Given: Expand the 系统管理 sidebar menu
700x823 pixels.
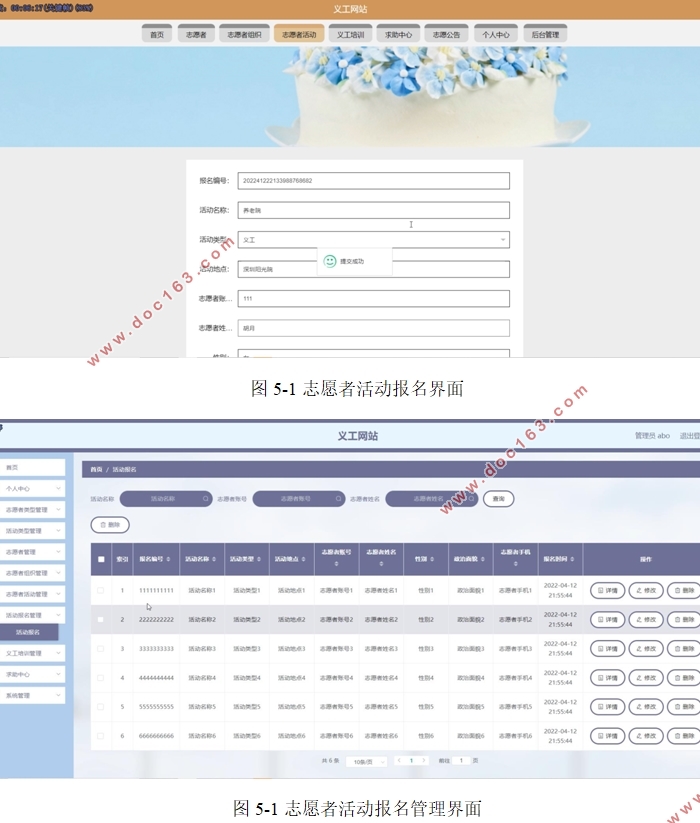Looking at the screenshot, I should pyautogui.click(x=32, y=695).
